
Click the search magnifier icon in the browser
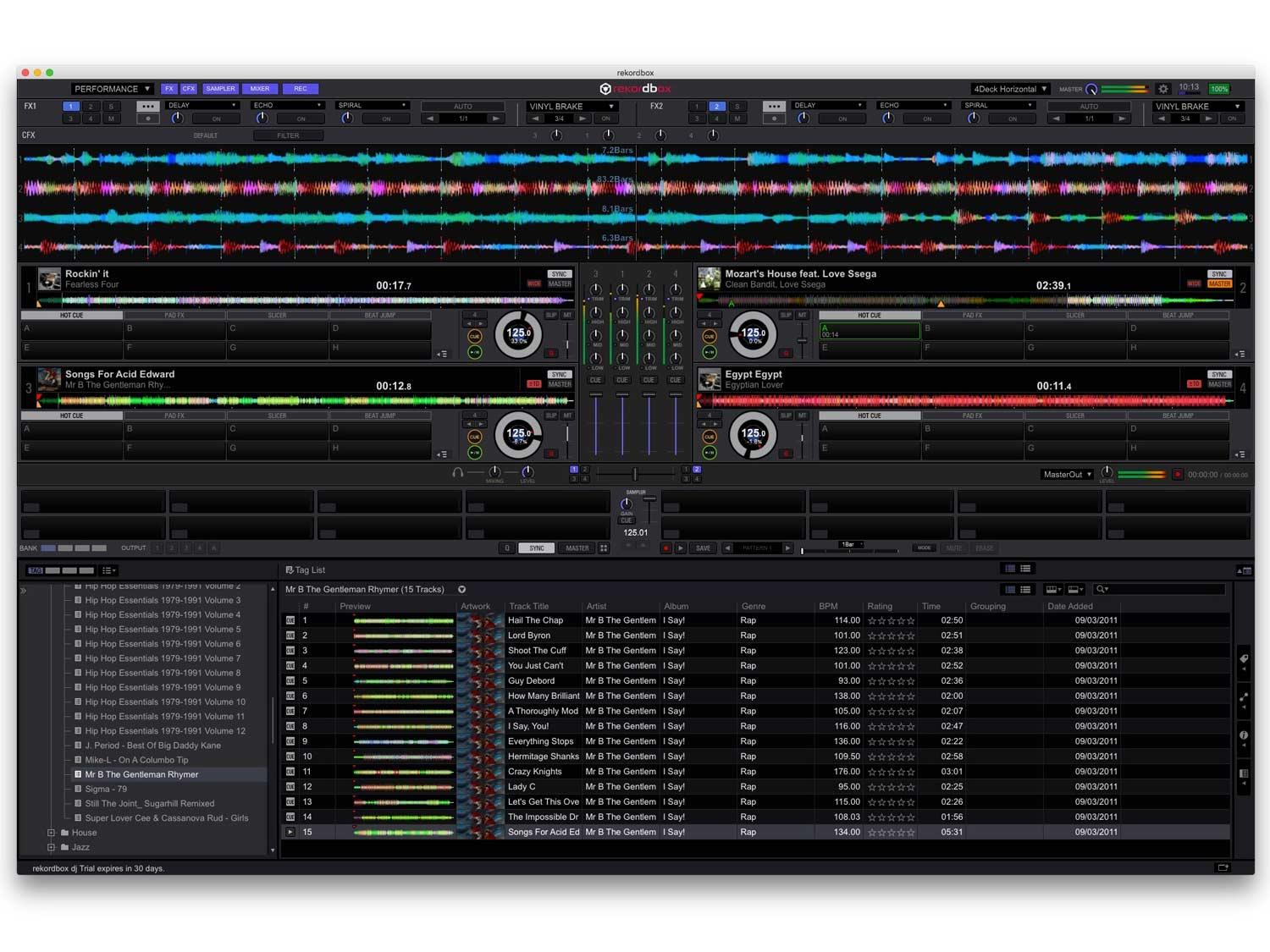1101,589
